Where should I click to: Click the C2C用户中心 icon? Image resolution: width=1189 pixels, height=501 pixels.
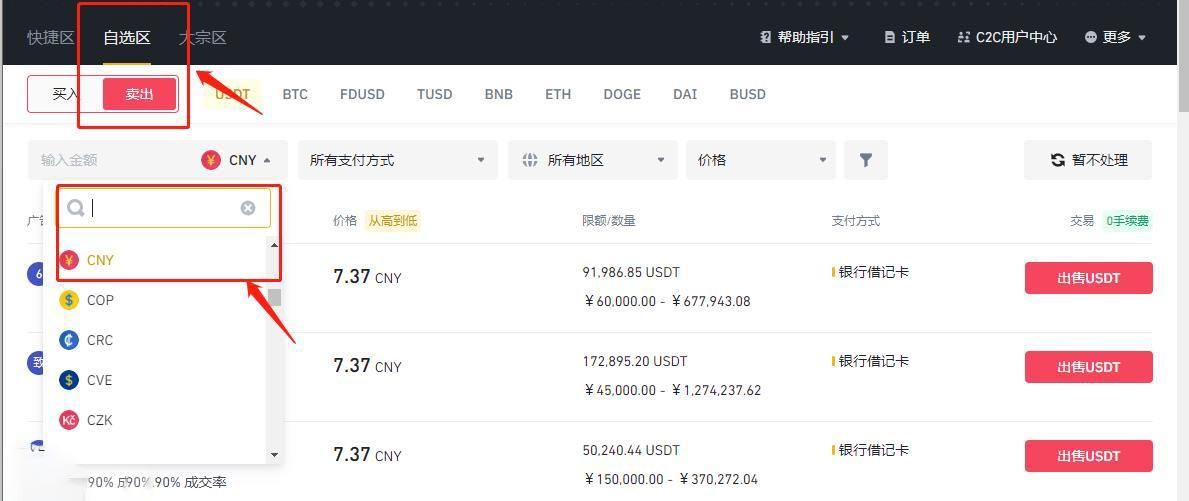964,37
